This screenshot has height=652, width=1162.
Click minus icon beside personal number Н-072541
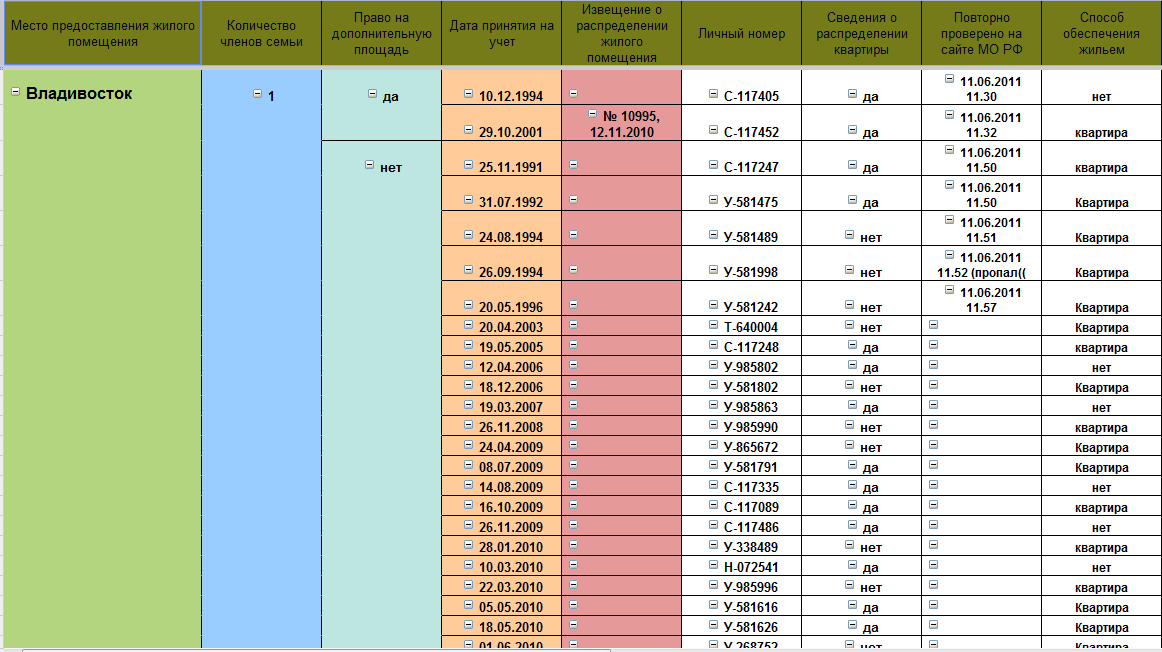[x=712, y=565]
